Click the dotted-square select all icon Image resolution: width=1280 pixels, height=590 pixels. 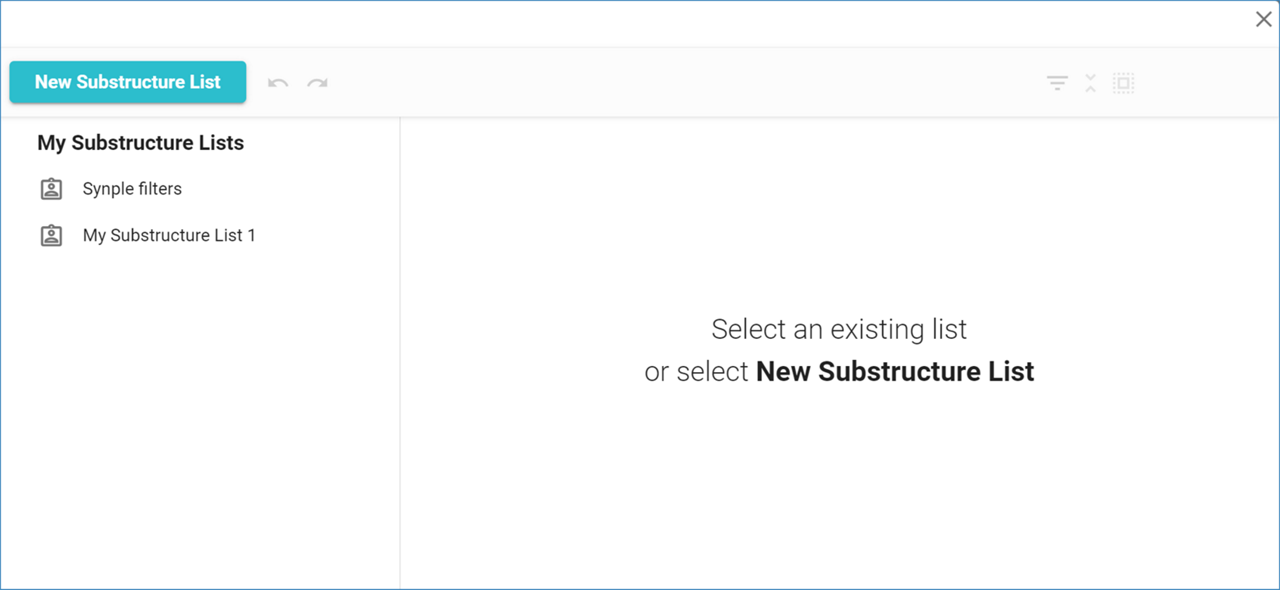(x=1123, y=83)
